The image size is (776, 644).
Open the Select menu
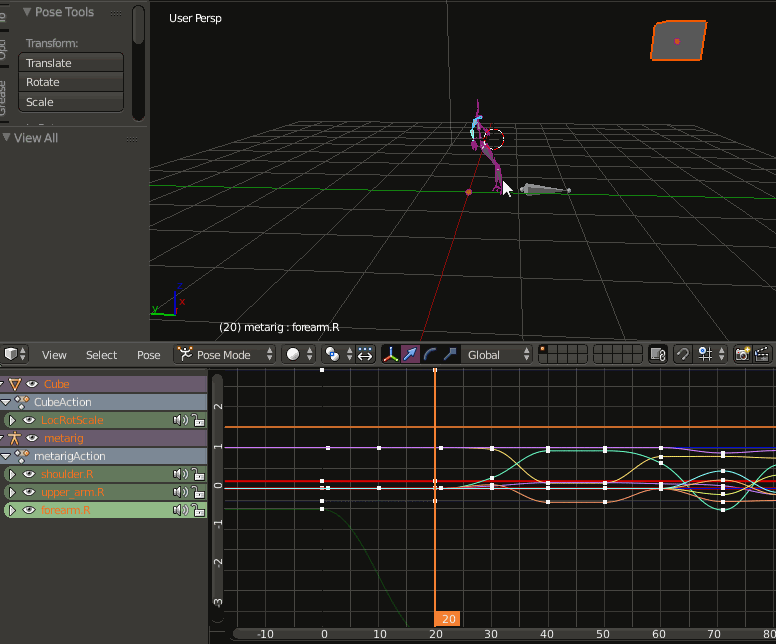coord(101,355)
